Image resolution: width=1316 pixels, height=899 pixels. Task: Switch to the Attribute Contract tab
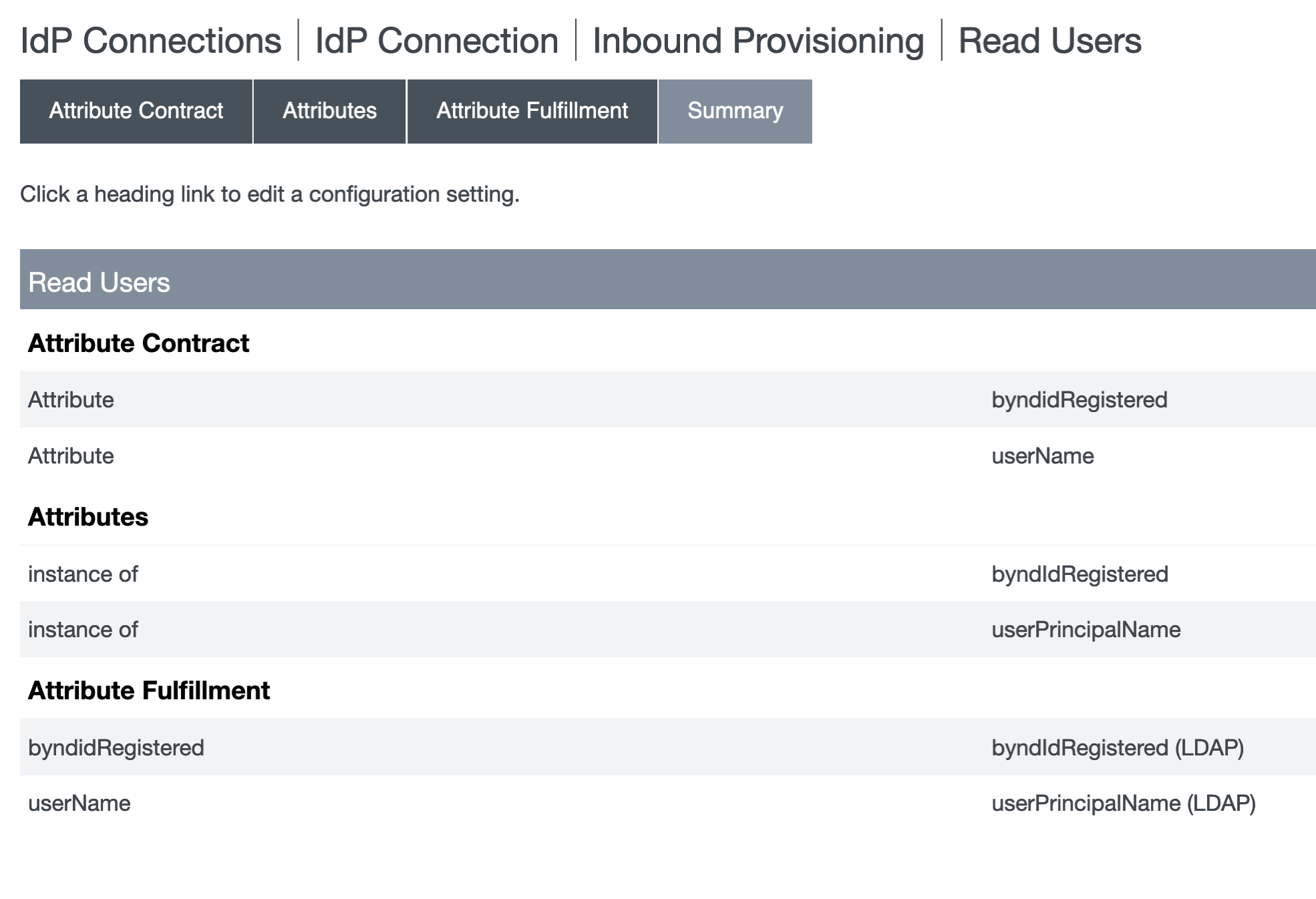tap(136, 111)
